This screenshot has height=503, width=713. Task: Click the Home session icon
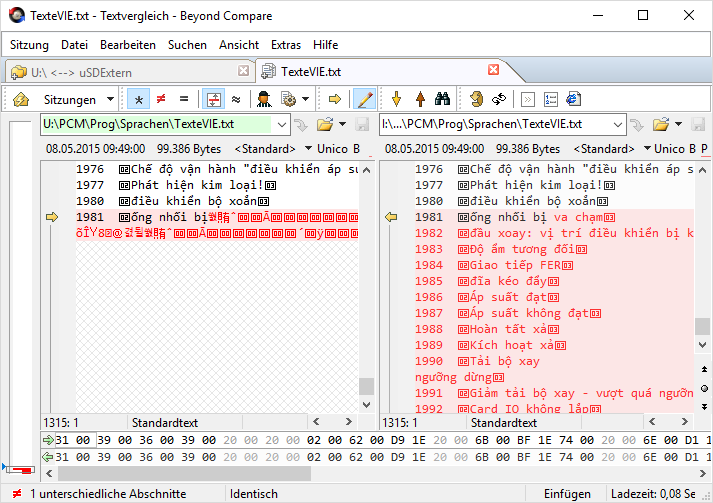point(21,99)
